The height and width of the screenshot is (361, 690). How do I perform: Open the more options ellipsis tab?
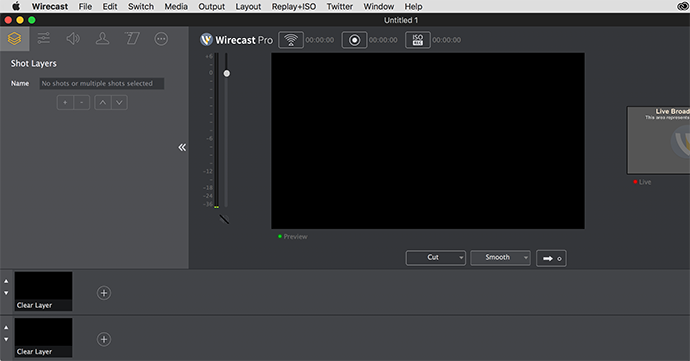point(161,39)
